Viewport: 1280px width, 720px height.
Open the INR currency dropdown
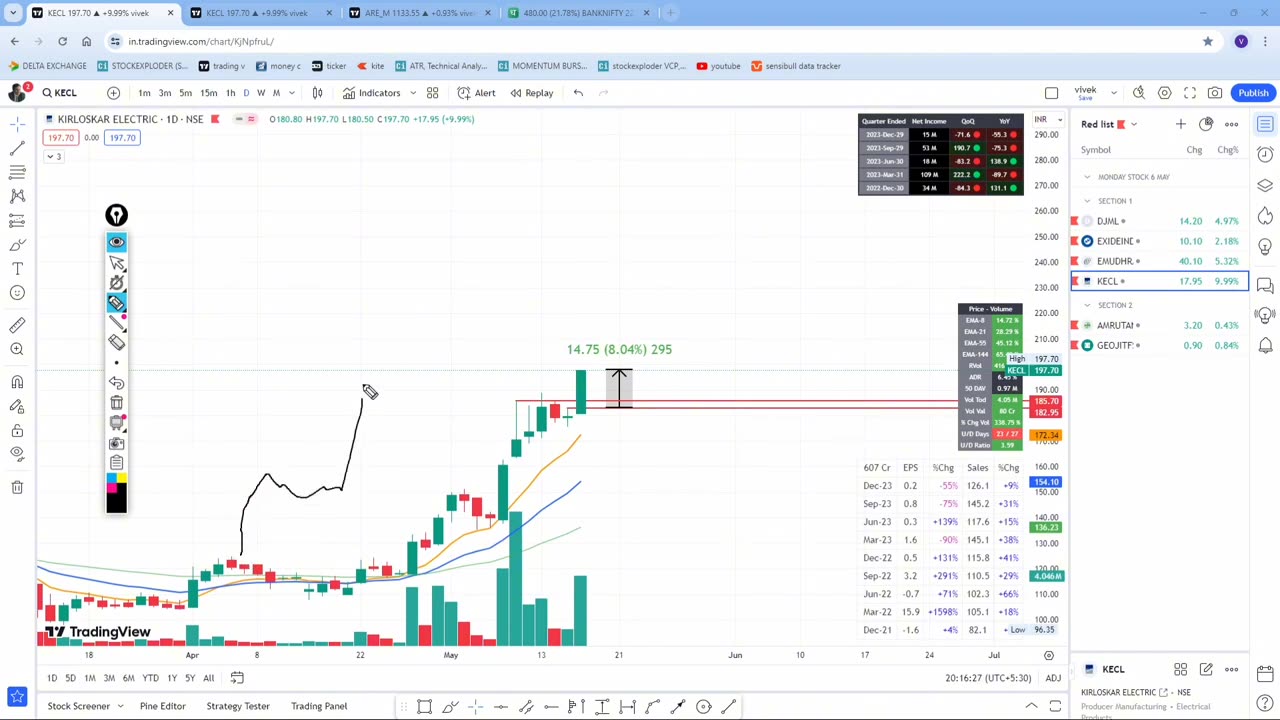coord(1046,119)
